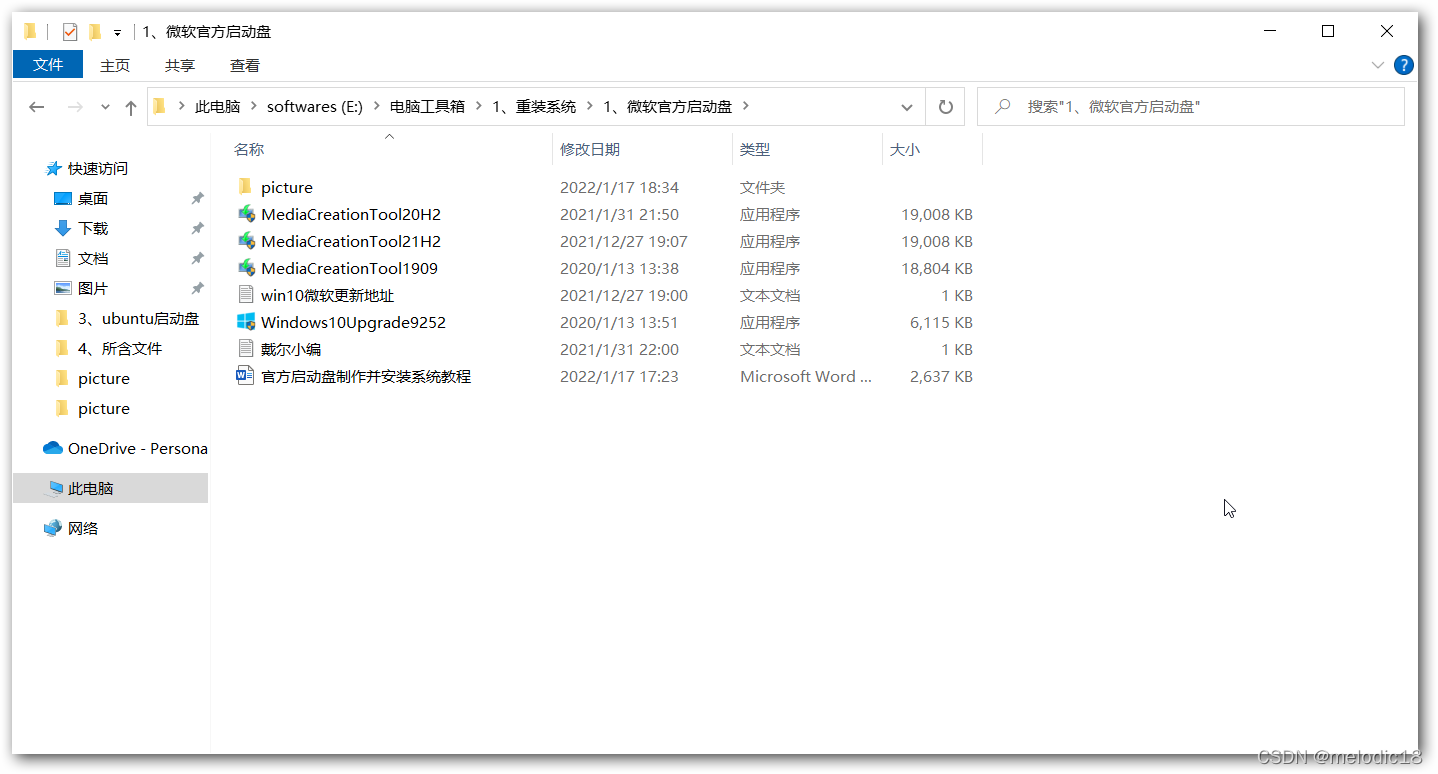The image size is (1438, 774).
Task: Select the MediaCreationTool20H2 application icon
Action: pyautogui.click(x=246, y=214)
